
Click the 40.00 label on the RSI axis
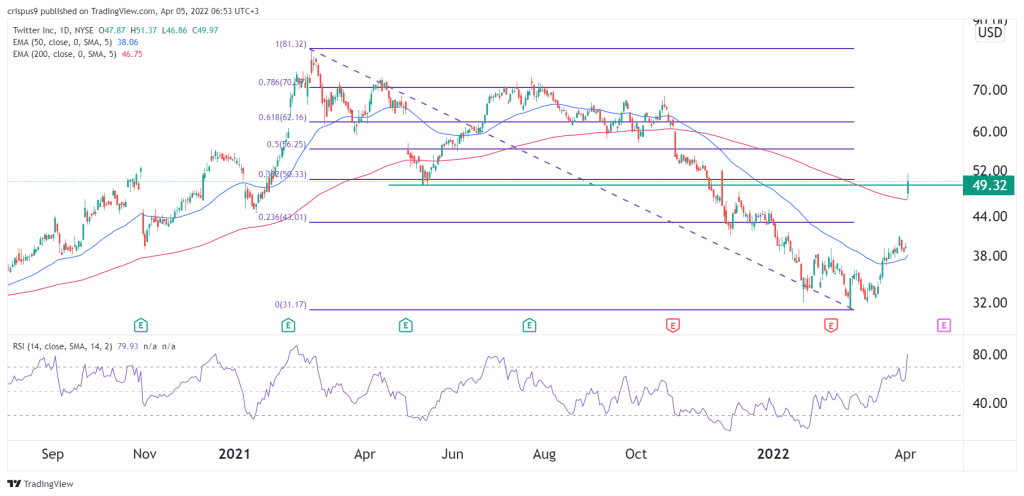pyautogui.click(x=990, y=403)
